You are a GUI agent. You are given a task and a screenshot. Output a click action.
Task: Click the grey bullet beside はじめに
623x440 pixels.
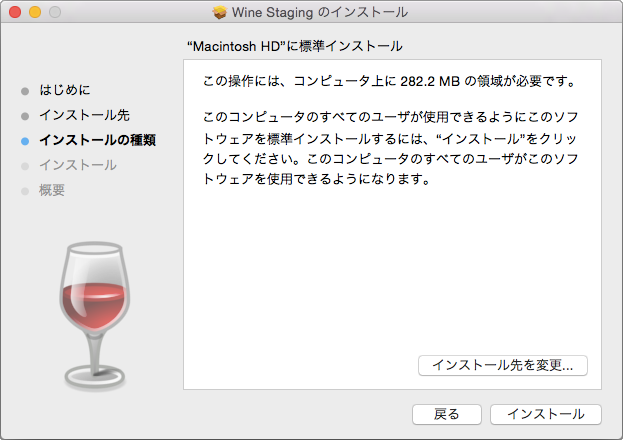point(25,91)
